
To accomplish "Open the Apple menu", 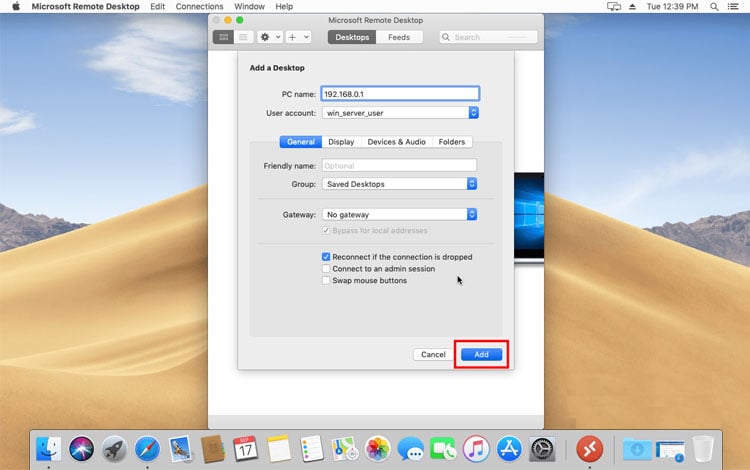I will (x=16, y=6).
